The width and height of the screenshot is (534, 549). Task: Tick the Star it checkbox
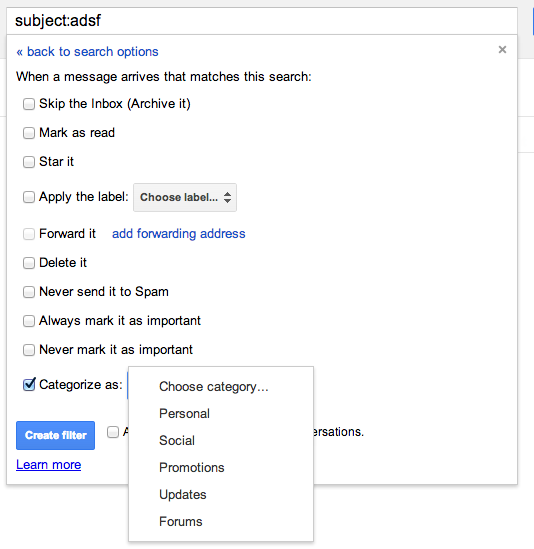click(x=29, y=162)
